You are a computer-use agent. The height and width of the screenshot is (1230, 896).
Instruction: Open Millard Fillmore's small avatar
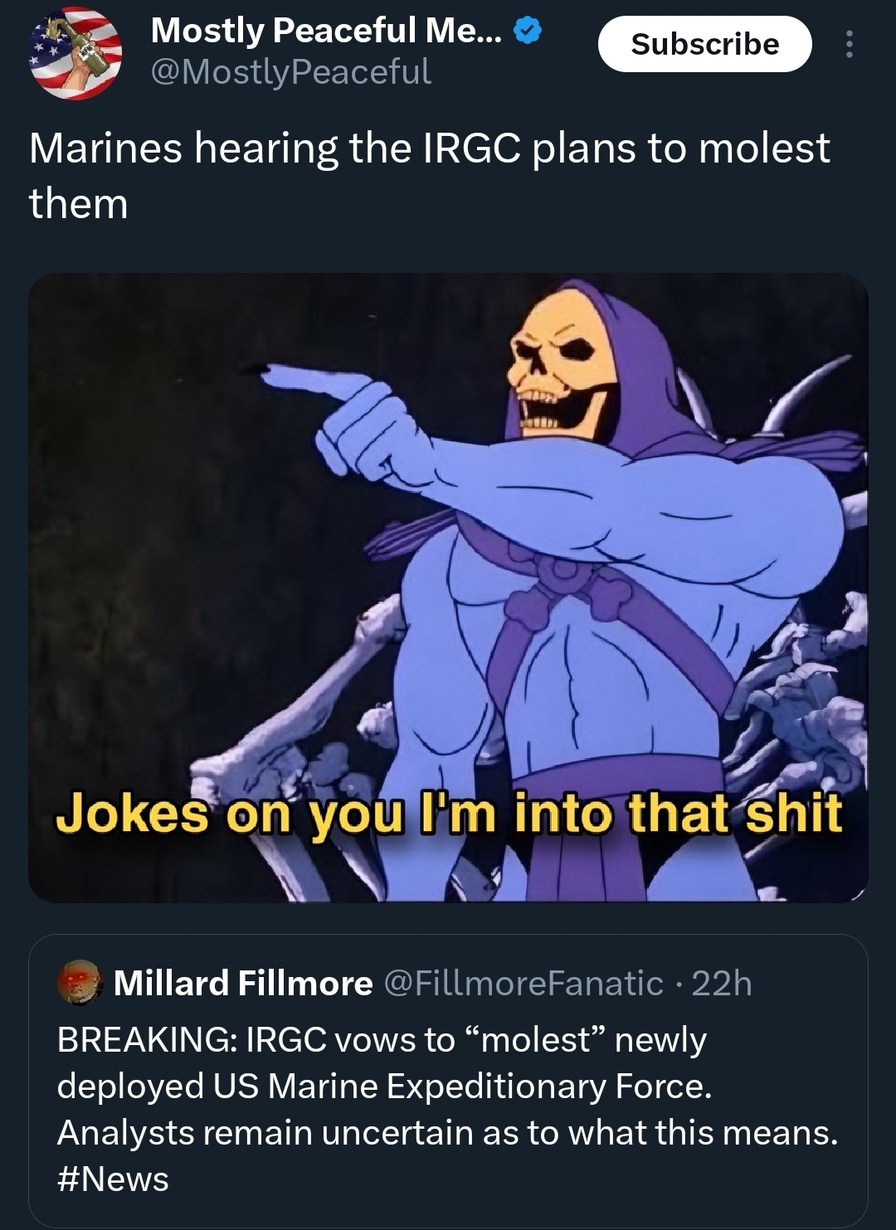coord(80,981)
